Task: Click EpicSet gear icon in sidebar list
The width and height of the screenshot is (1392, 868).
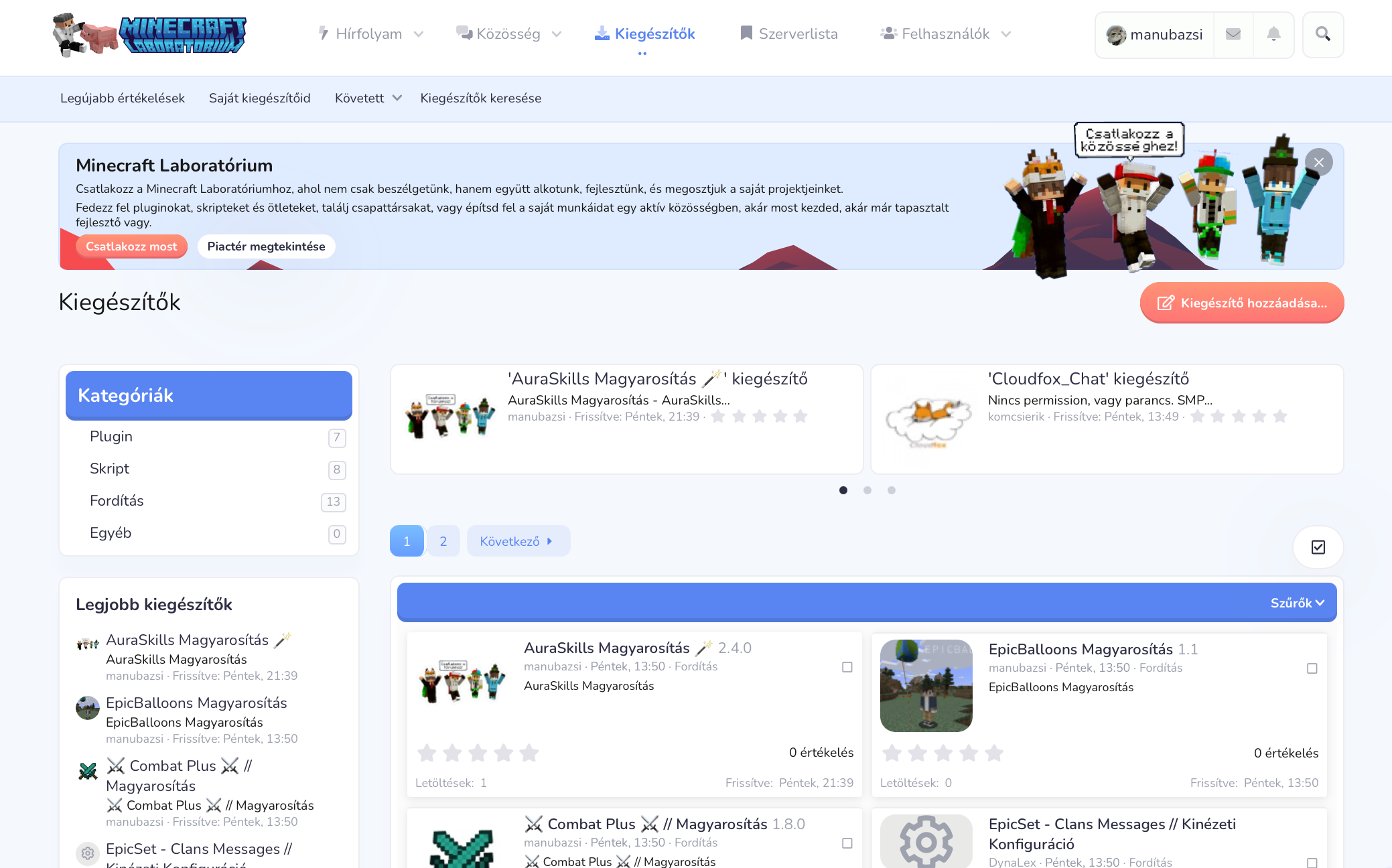Action: tap(88, 853)
